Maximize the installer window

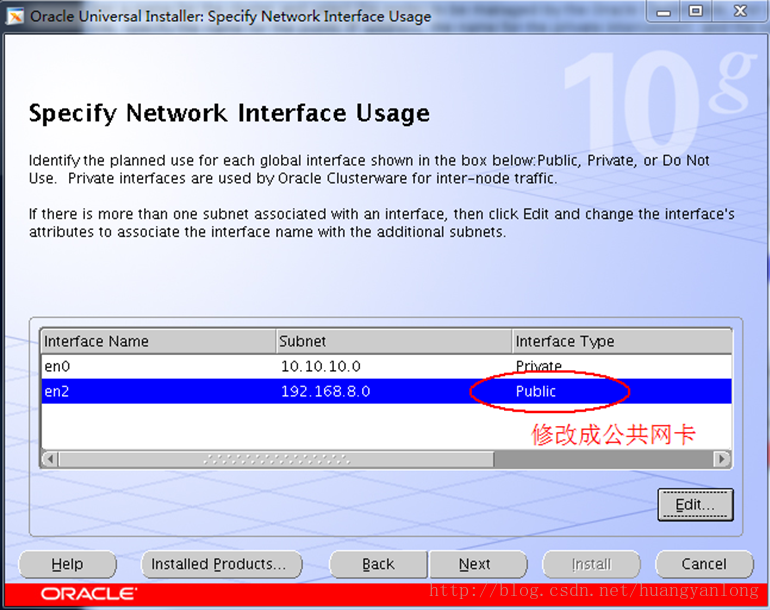[695, 12]
